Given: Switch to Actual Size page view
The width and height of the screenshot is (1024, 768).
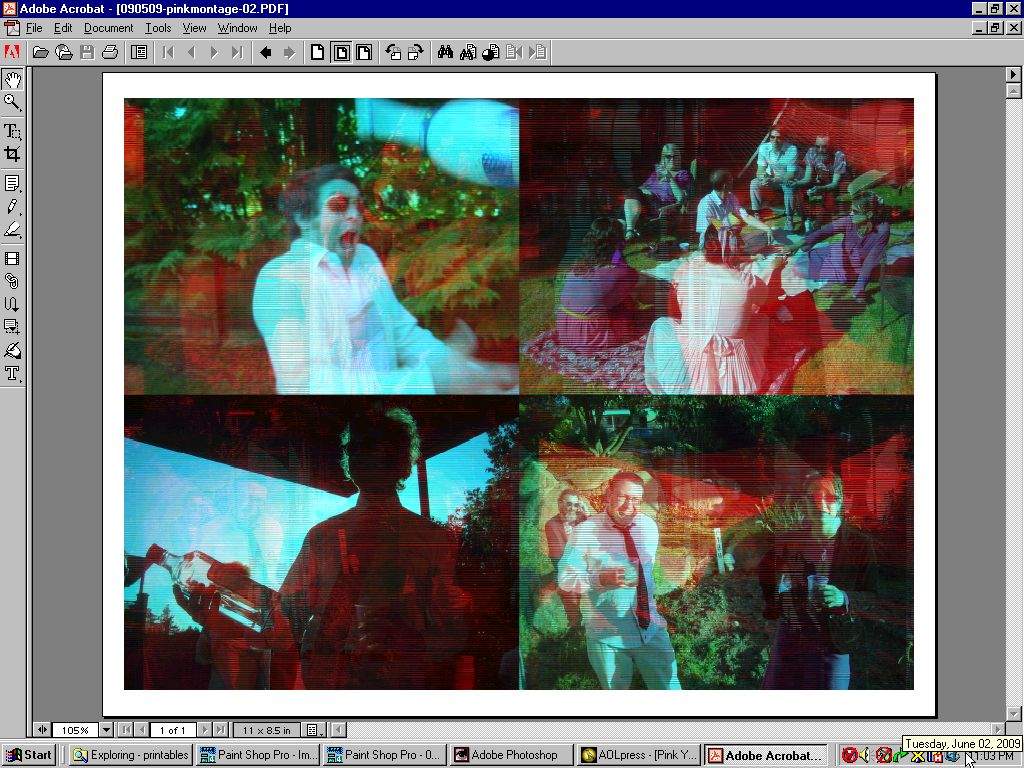Looking at the screenshot, I should pos(317,52).
